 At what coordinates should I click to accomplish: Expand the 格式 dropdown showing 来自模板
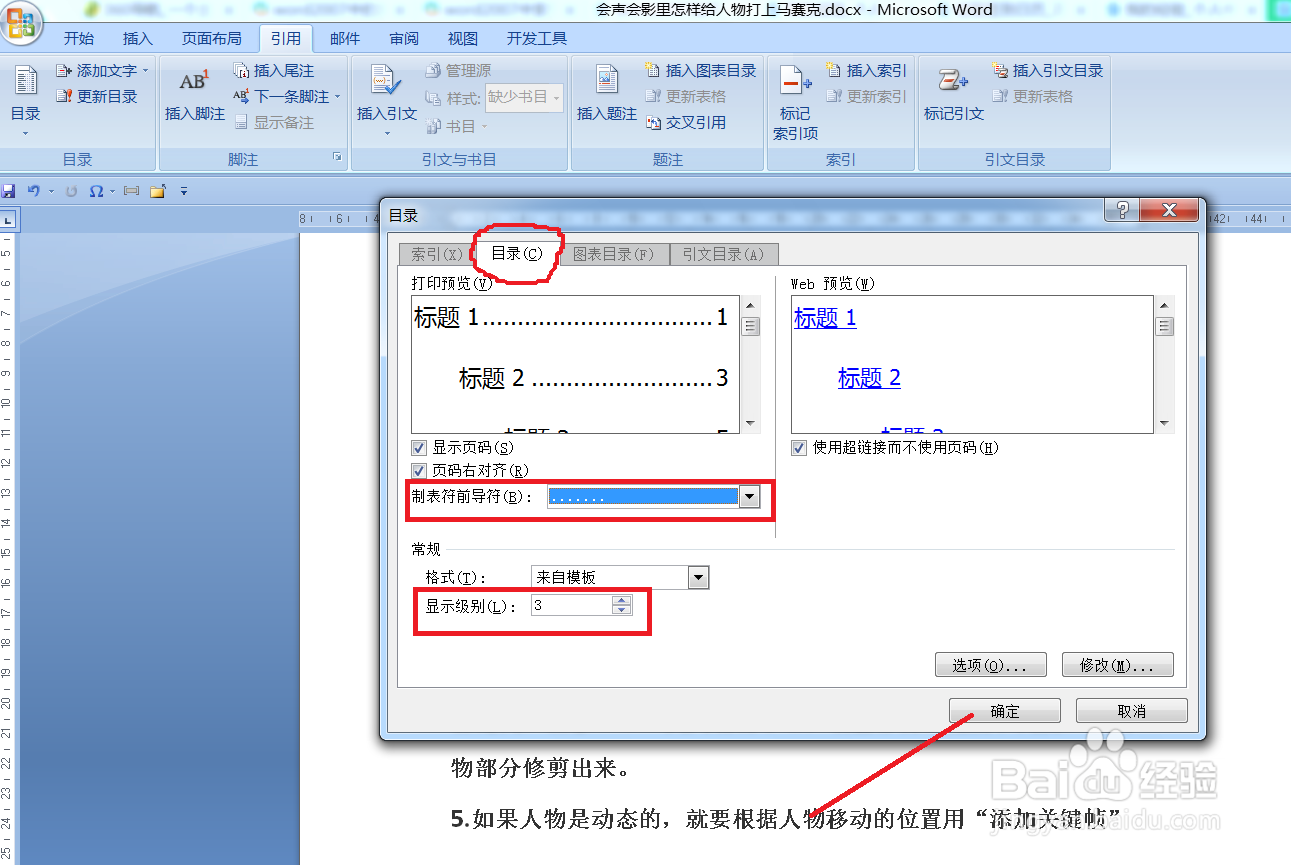698,577
